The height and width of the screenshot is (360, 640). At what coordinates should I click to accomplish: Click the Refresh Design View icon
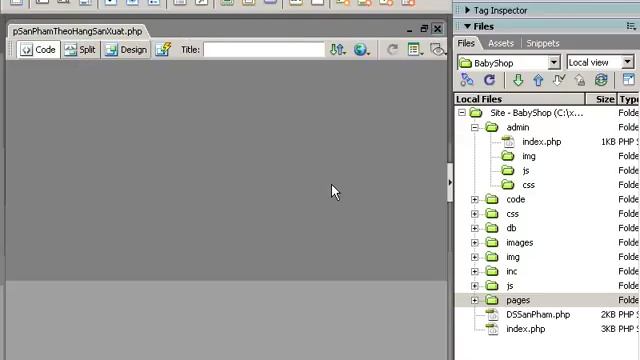tap(392, 50)
